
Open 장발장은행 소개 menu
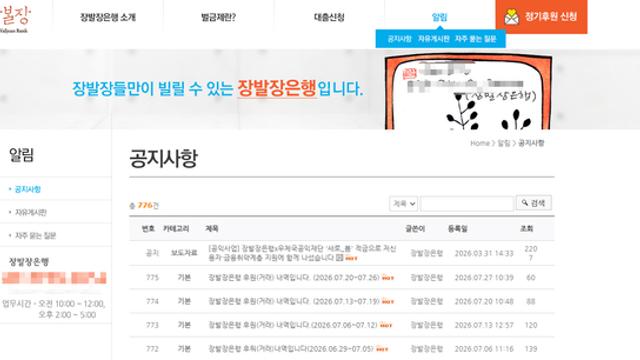coord(108,17)
